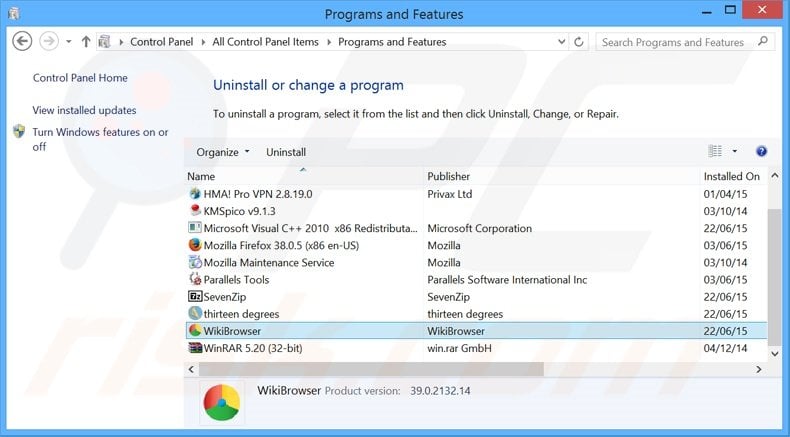The width and height of the screenshot is (790, 437).
Task: Click the Mozilla Maintenance Service icon
Action: point(195,262)
